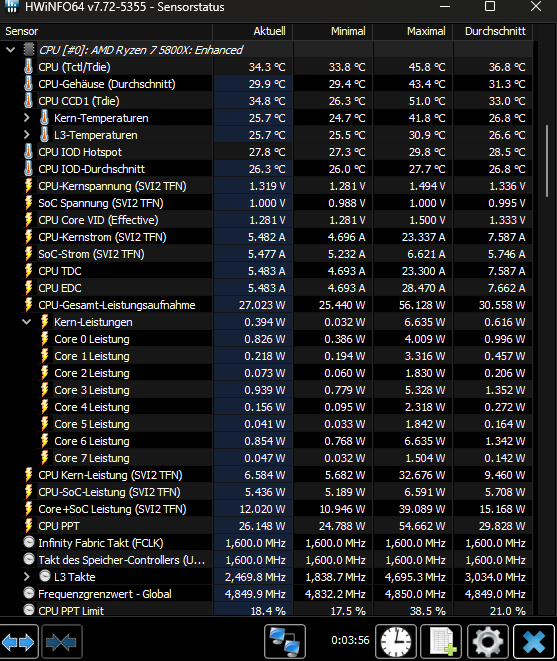Click the 1.494 V maximal core voltage
Viewport: 557px width, 661px height.
click(x=427, y=186)
